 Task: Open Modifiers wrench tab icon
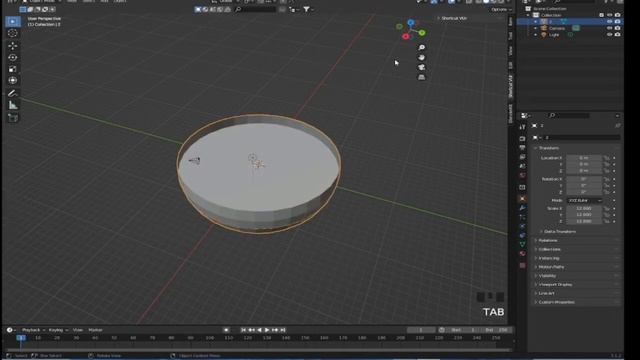point(522,208)
